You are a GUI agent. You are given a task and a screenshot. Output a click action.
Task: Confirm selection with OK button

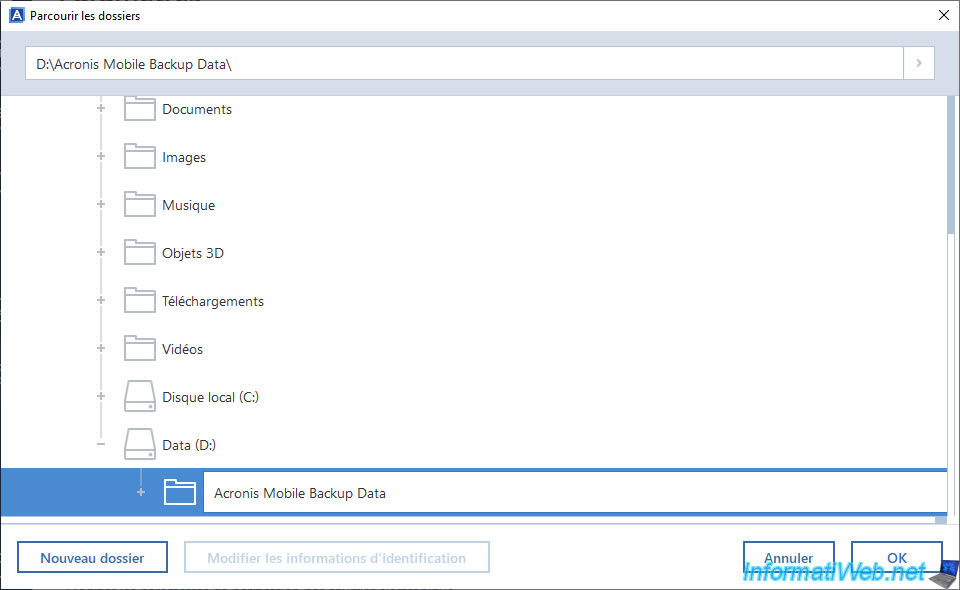897,558
